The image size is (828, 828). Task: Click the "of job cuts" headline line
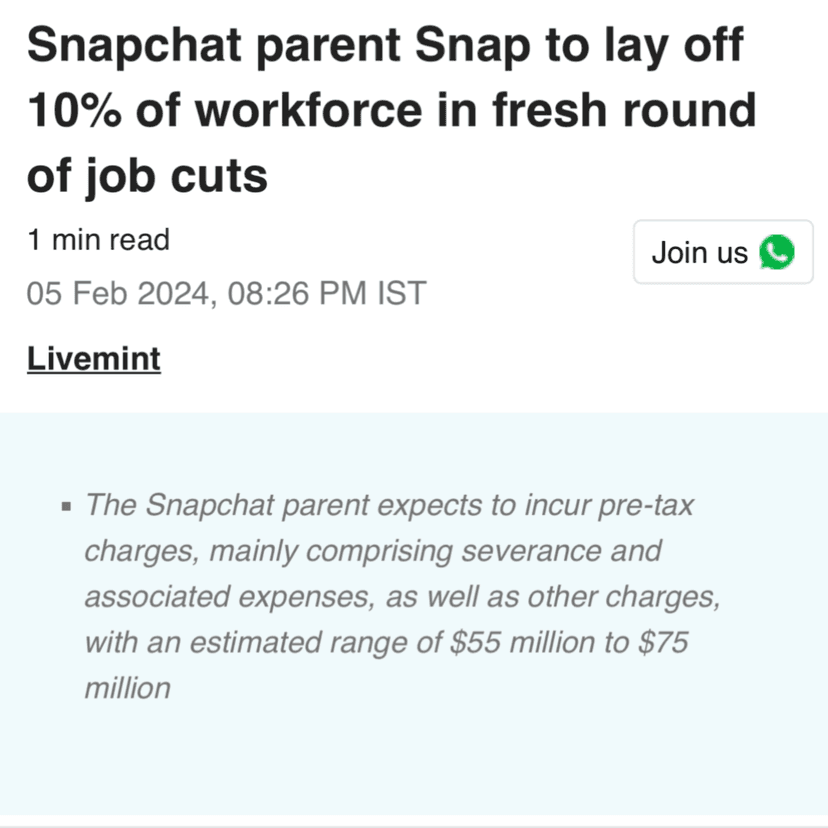(148, 176)
